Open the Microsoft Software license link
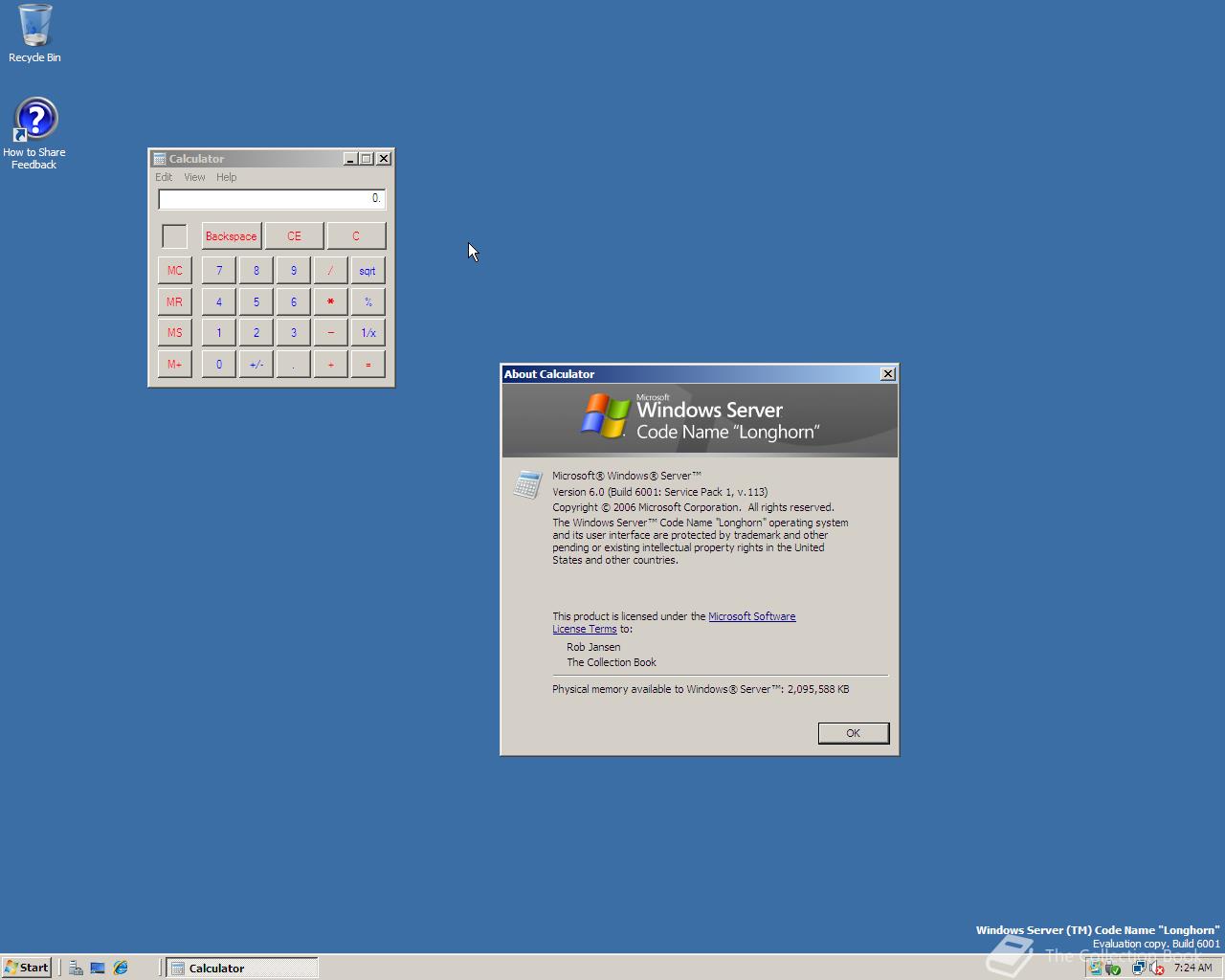This screenshot has width=1225, height=980. [751, 616]
